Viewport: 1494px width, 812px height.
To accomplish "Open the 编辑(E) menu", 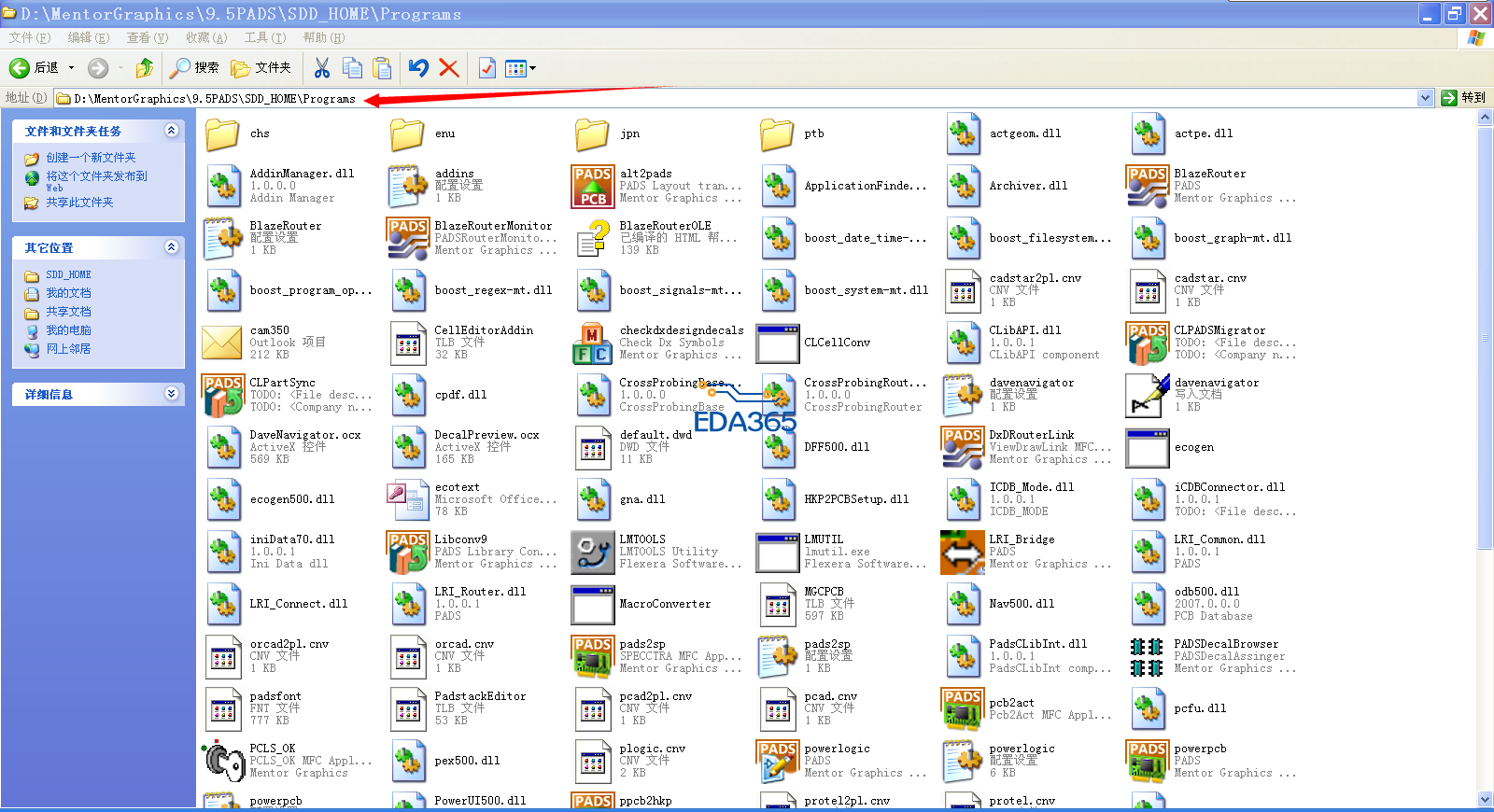I will (89, 37).
